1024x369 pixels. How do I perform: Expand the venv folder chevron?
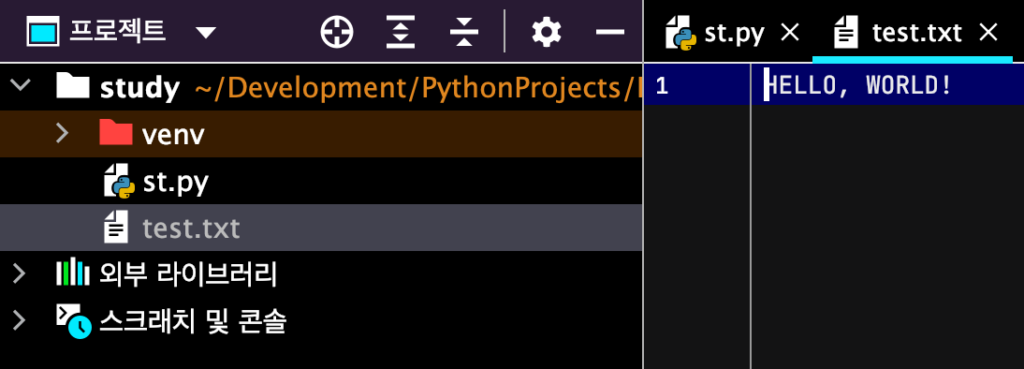tap(62, 133)
